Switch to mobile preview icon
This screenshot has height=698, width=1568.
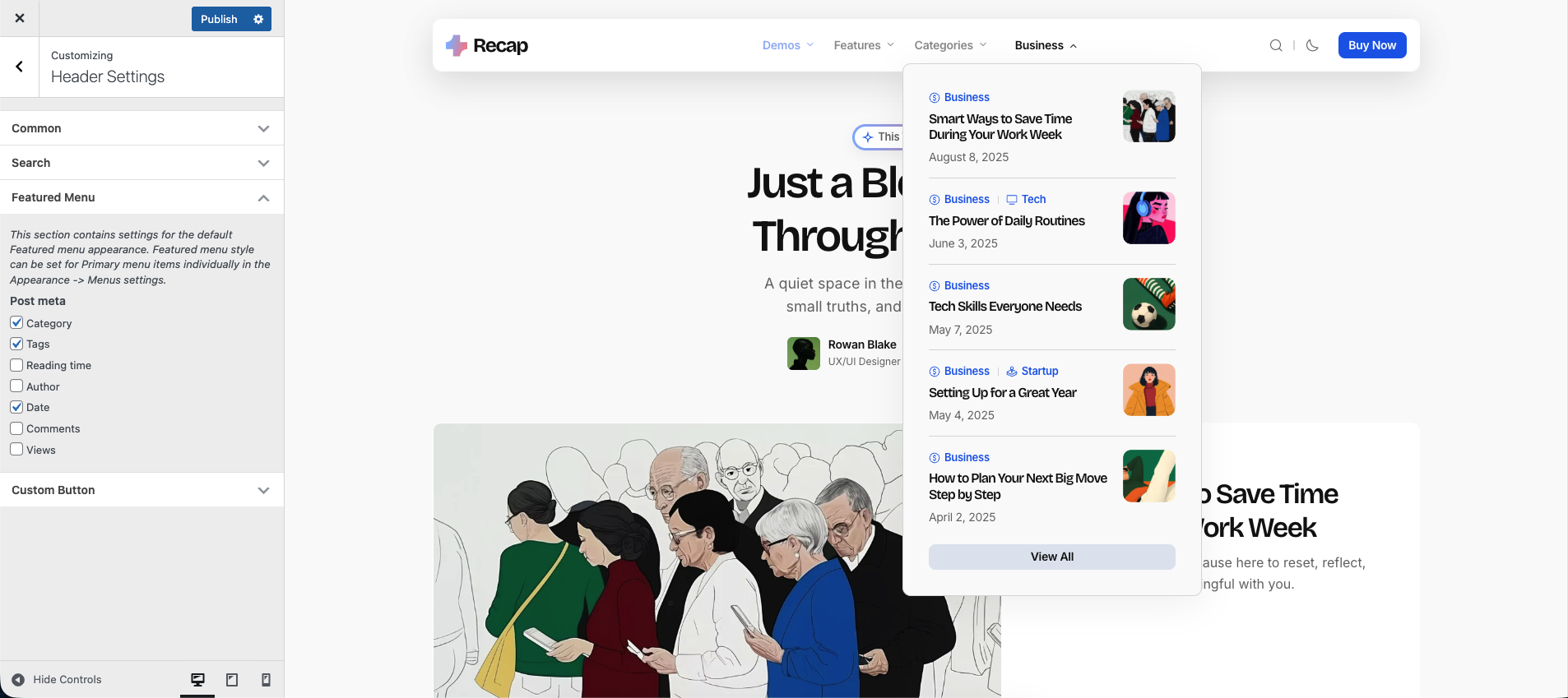266,680
